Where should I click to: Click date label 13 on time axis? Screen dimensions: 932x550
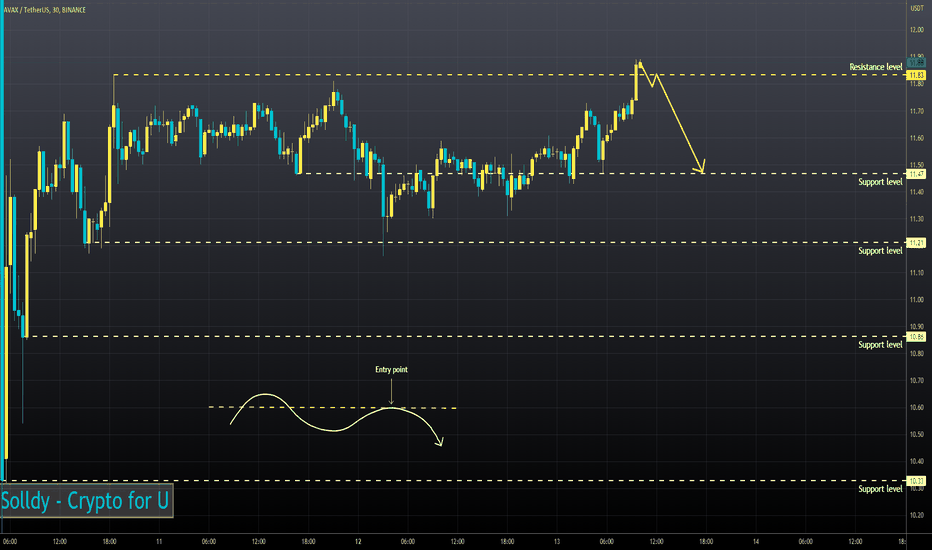[x=557, y=542]
